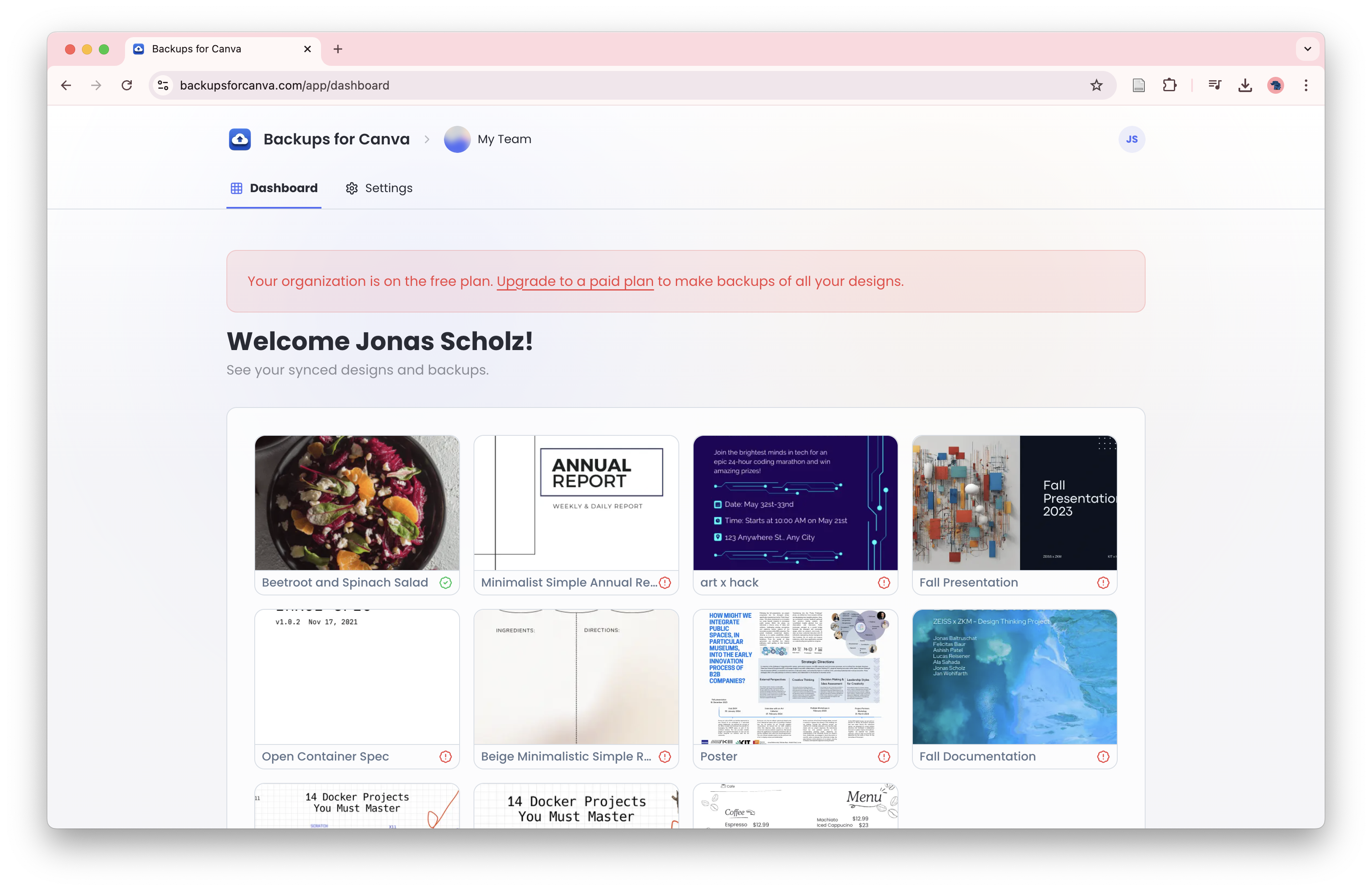Open browser downloads icon
The image size is (1372, 891).
click(1244, 85)
